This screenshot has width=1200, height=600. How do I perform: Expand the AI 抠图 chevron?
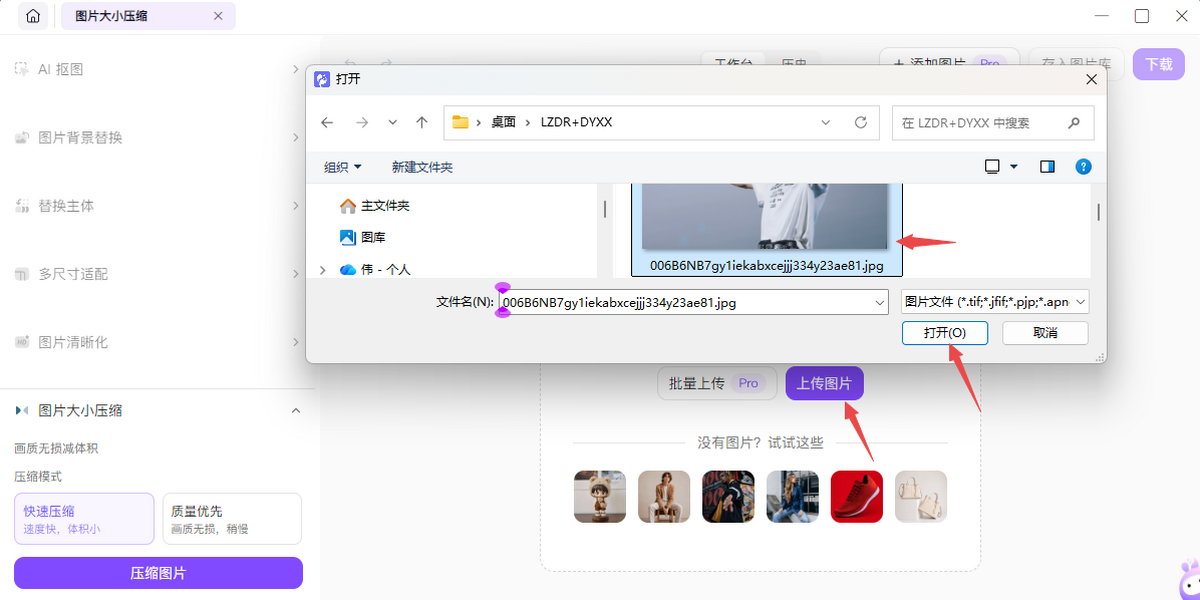click(296, 69)
